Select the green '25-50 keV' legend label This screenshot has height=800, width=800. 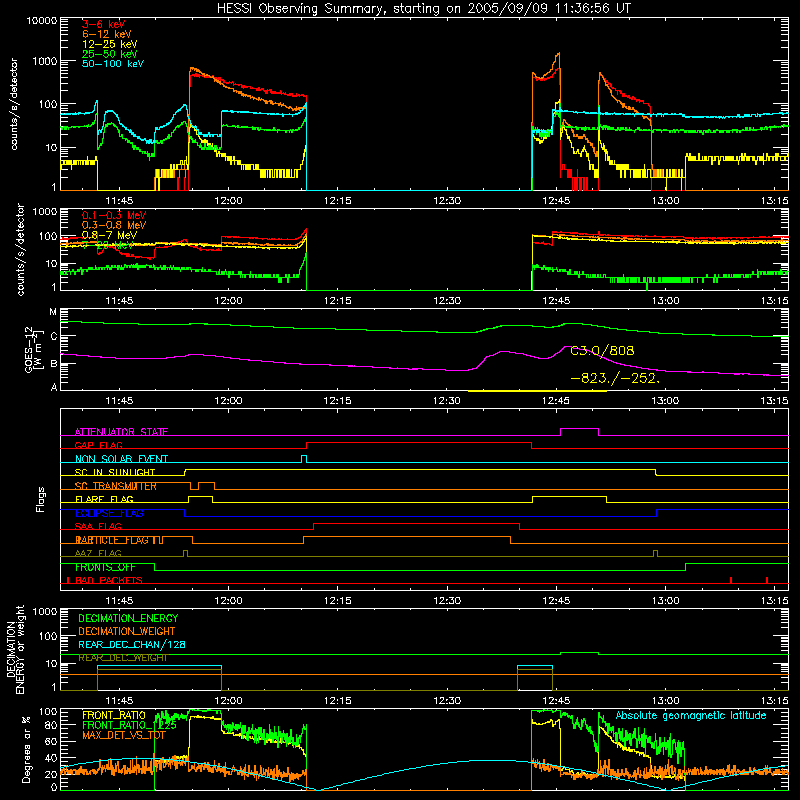point(110,54)
